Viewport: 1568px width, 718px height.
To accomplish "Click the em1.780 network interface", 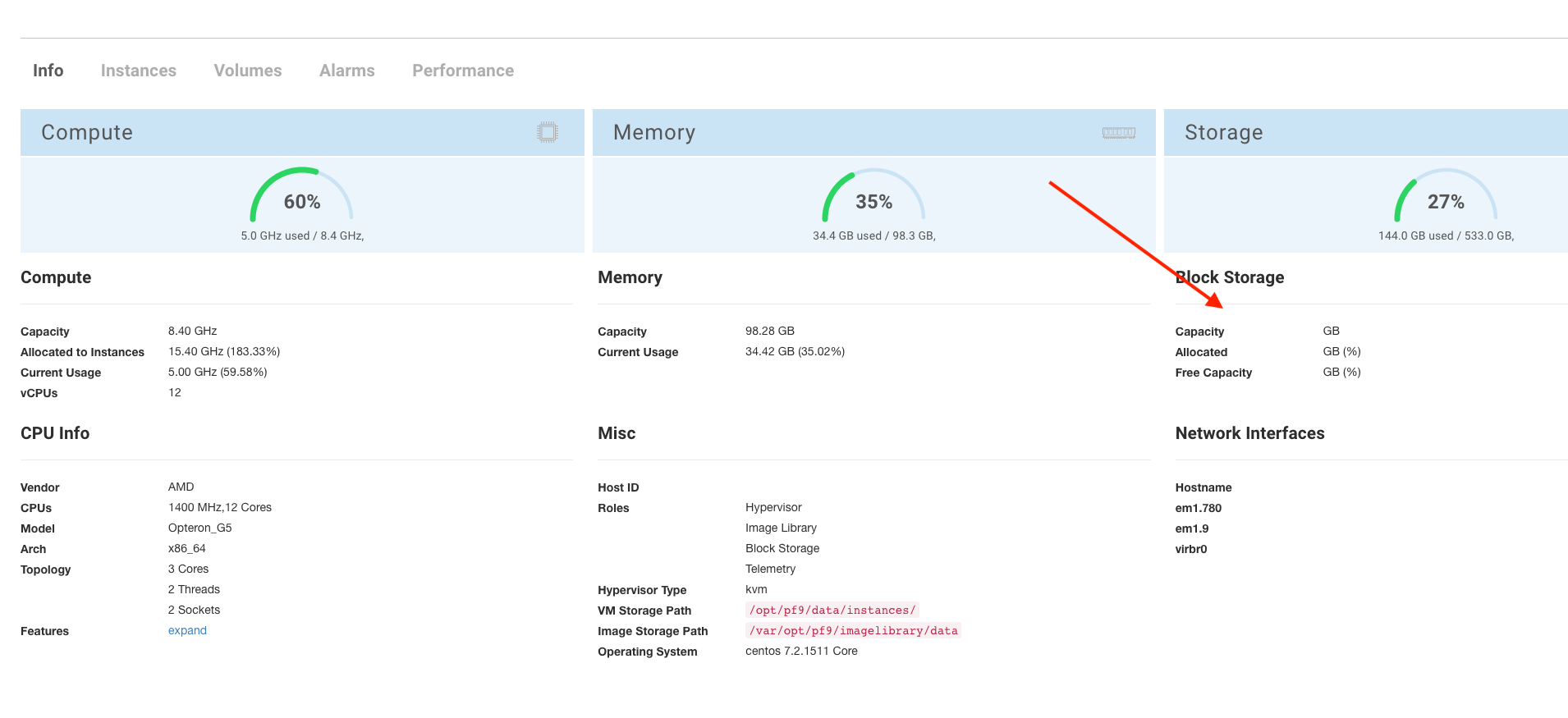I will (x=1199, y=508).
